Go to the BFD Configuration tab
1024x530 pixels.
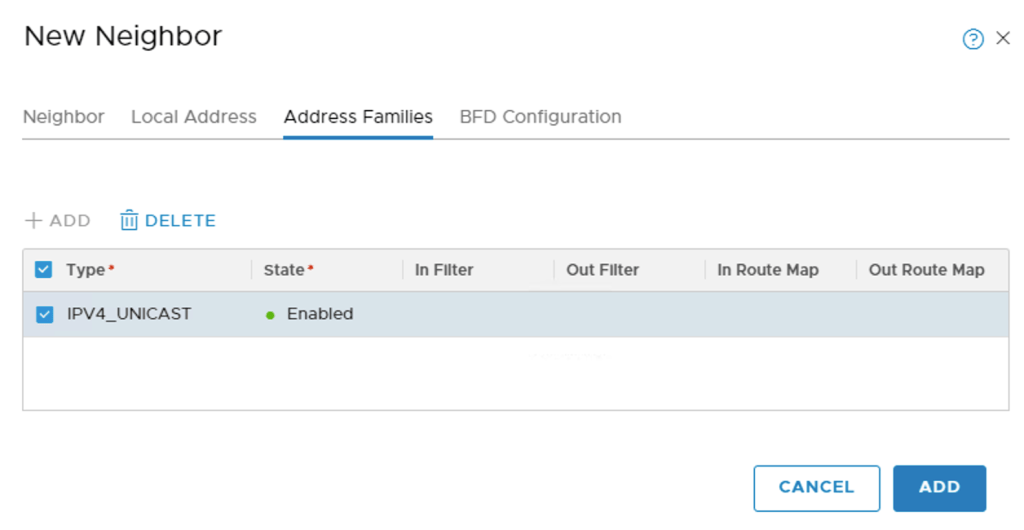tap(540, 117)
